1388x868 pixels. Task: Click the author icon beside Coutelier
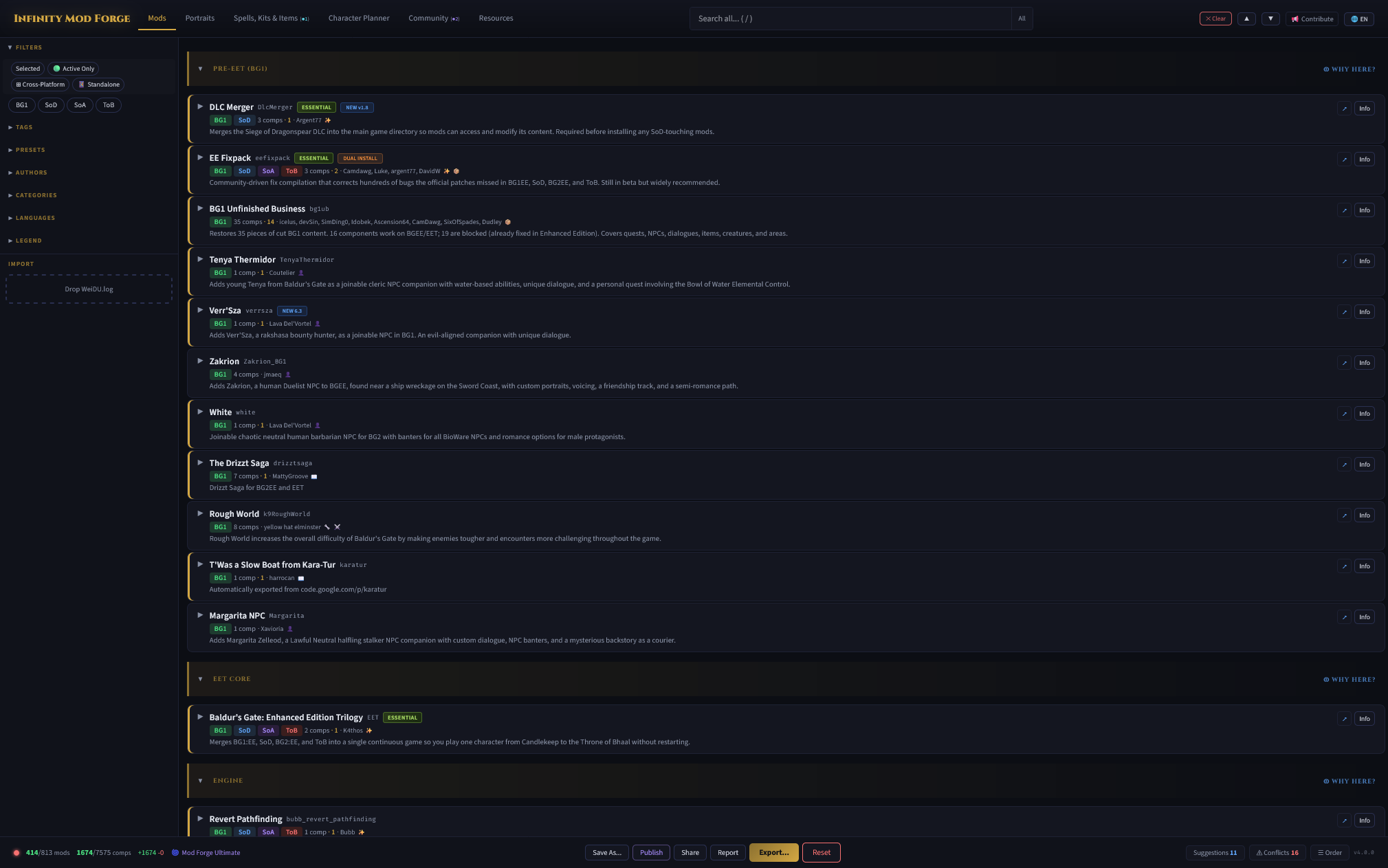click(301, 273)
